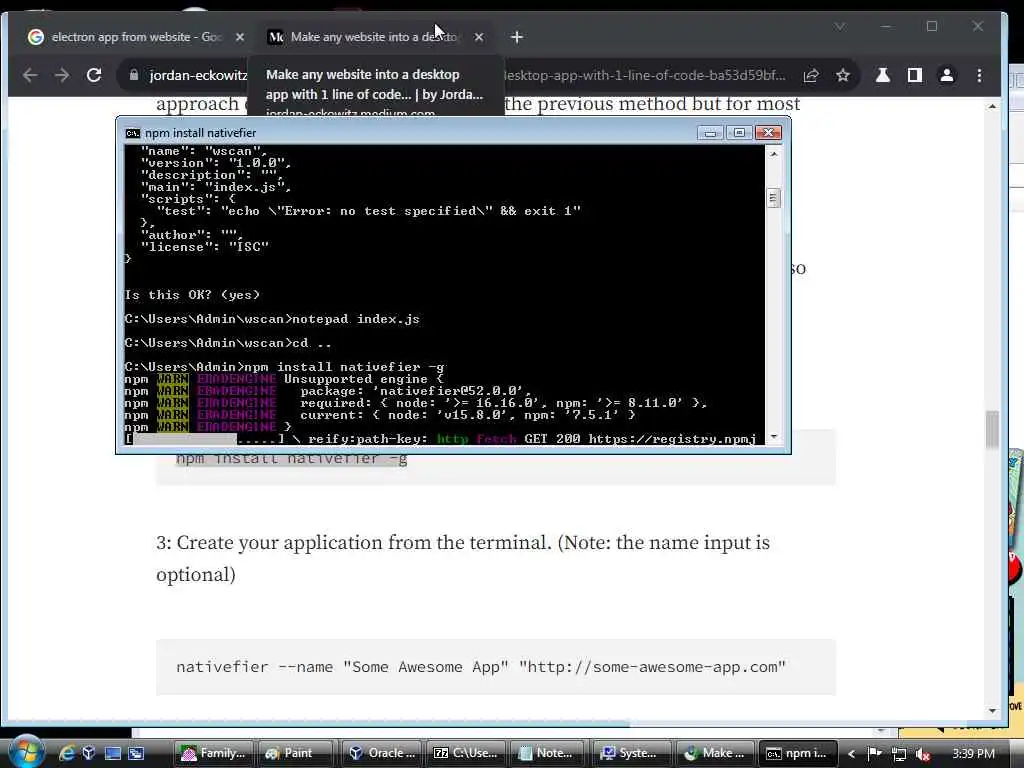Click the page scrollbar up arrow
Viewport: 1024px width, 768px height.
click(x=993, y=106)
